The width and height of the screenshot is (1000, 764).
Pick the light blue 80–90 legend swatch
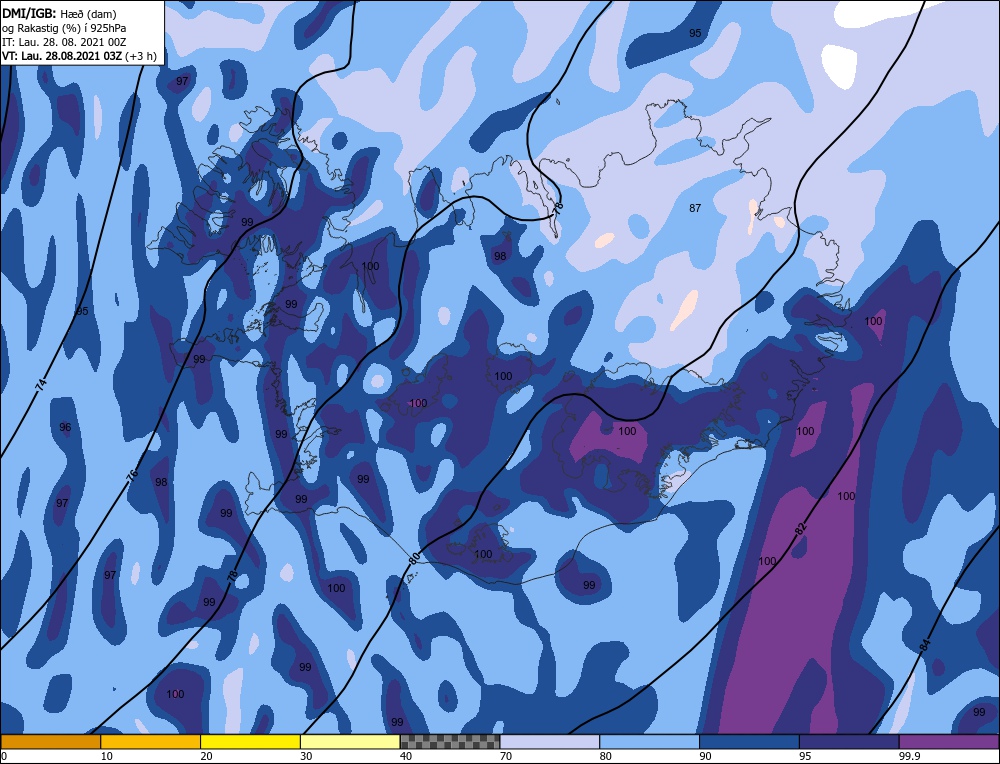click(x=649, y=742)
